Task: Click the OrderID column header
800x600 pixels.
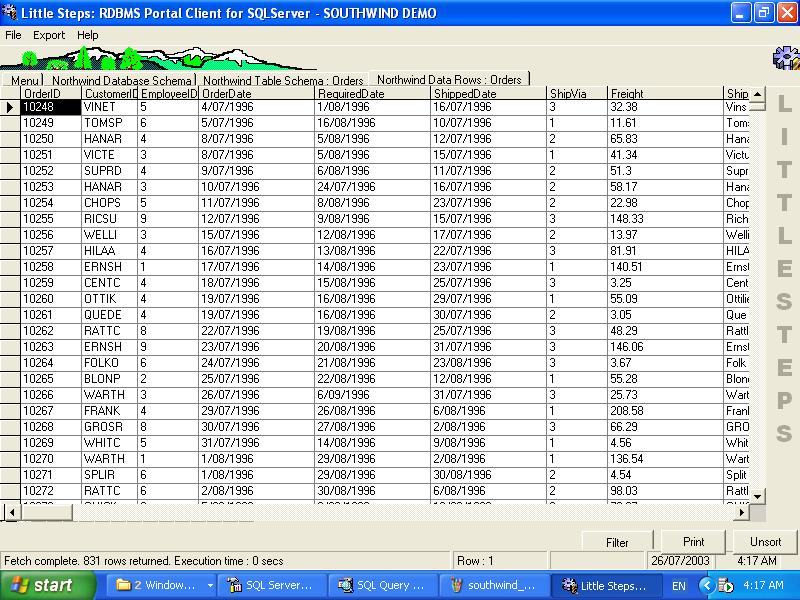Action: pyautogui.click(x=51, y=93)
